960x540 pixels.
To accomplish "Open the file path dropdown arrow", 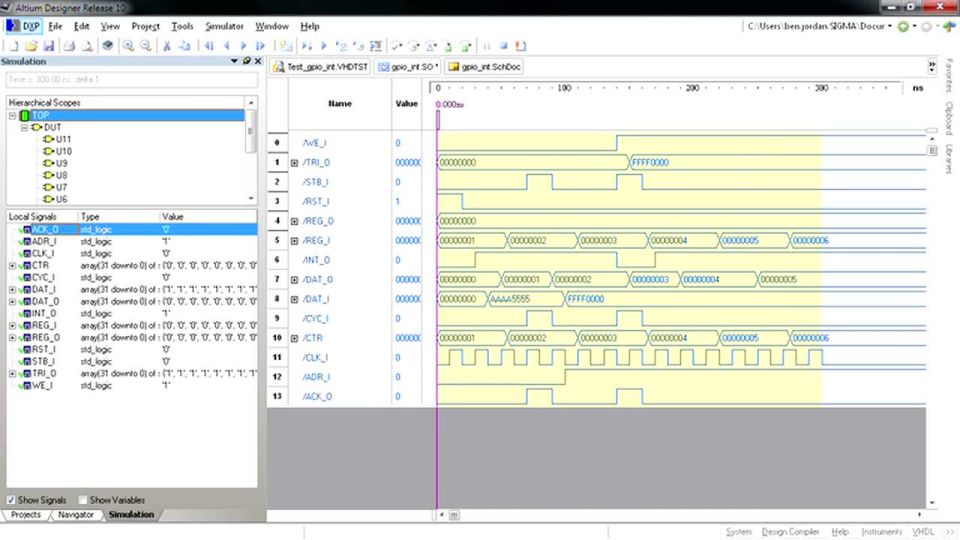I will pos(890,26).
